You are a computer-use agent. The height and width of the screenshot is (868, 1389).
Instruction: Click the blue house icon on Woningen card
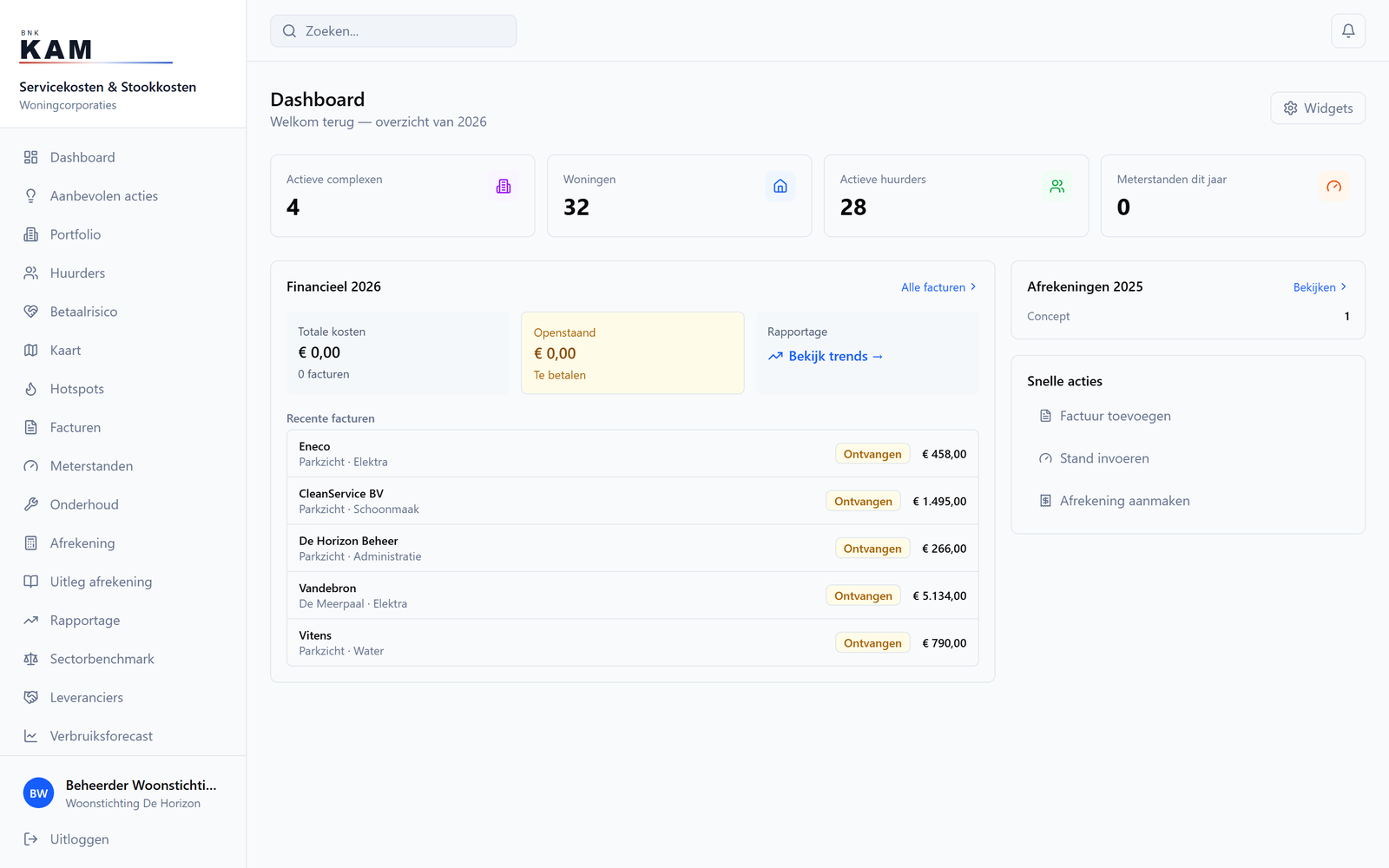point(780,187)
